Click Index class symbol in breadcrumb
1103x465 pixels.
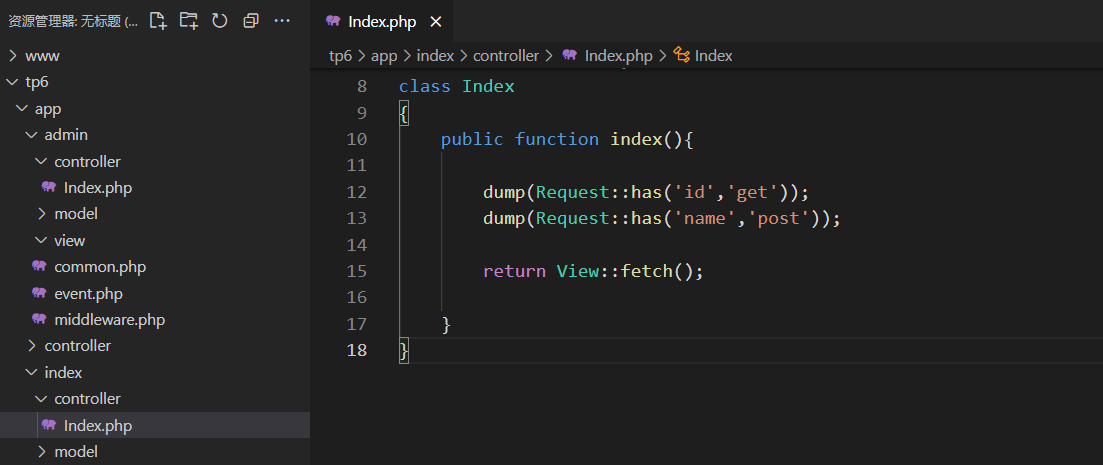713,56
